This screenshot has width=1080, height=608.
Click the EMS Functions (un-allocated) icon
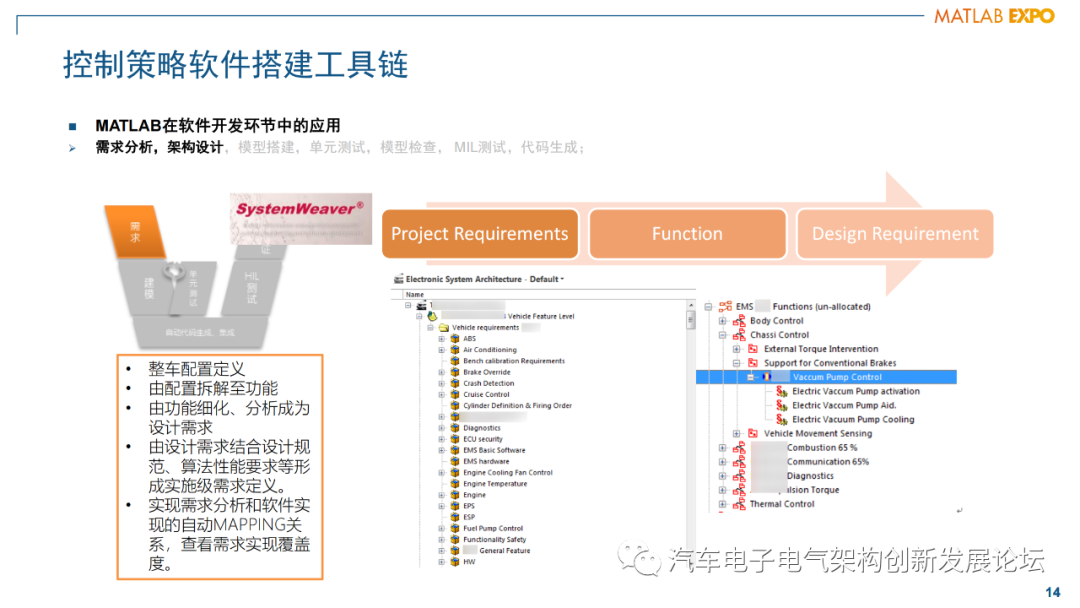click(727, 306)
